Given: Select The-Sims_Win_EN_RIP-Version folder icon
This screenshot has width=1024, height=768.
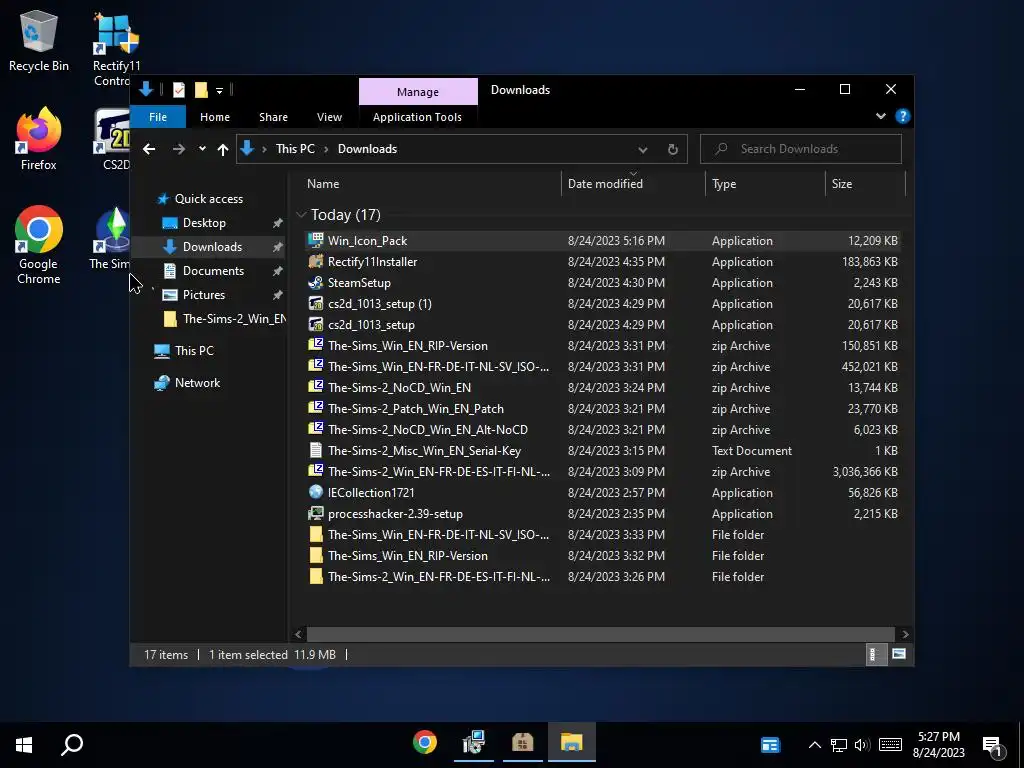Looking at the screenshot, I should [315, 556].
